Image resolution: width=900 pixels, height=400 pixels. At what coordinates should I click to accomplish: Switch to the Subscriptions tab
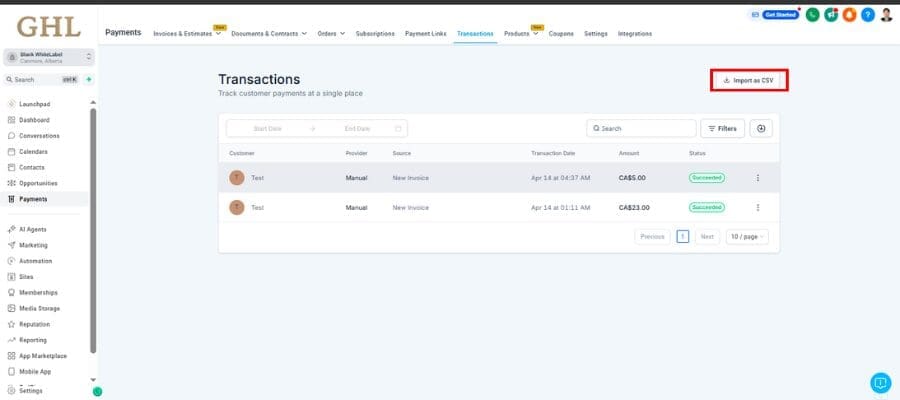pos(375,34)
